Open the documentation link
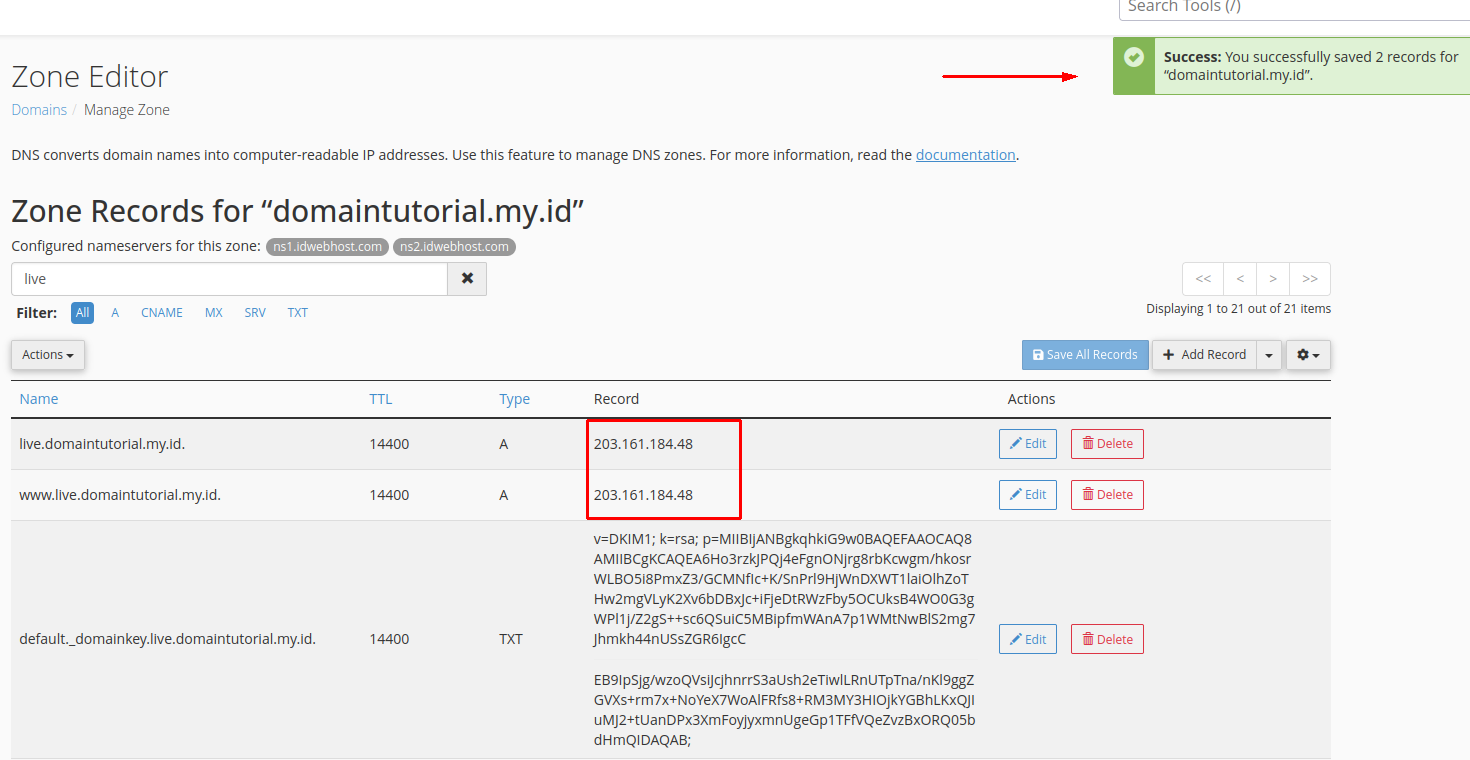Screen dimensions: 1470x760 point(965,154)
